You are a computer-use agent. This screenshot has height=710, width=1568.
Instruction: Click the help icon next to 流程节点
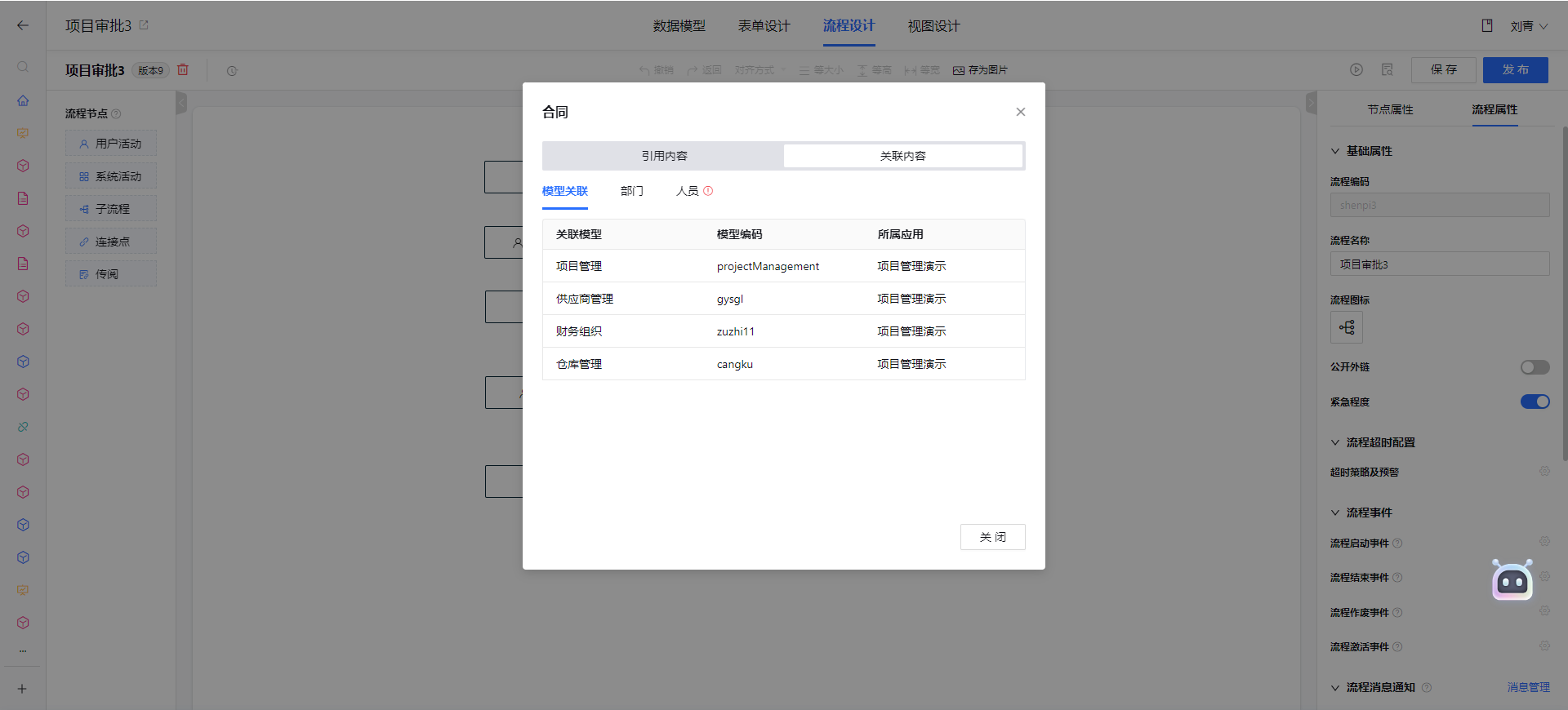click(116, 114)
